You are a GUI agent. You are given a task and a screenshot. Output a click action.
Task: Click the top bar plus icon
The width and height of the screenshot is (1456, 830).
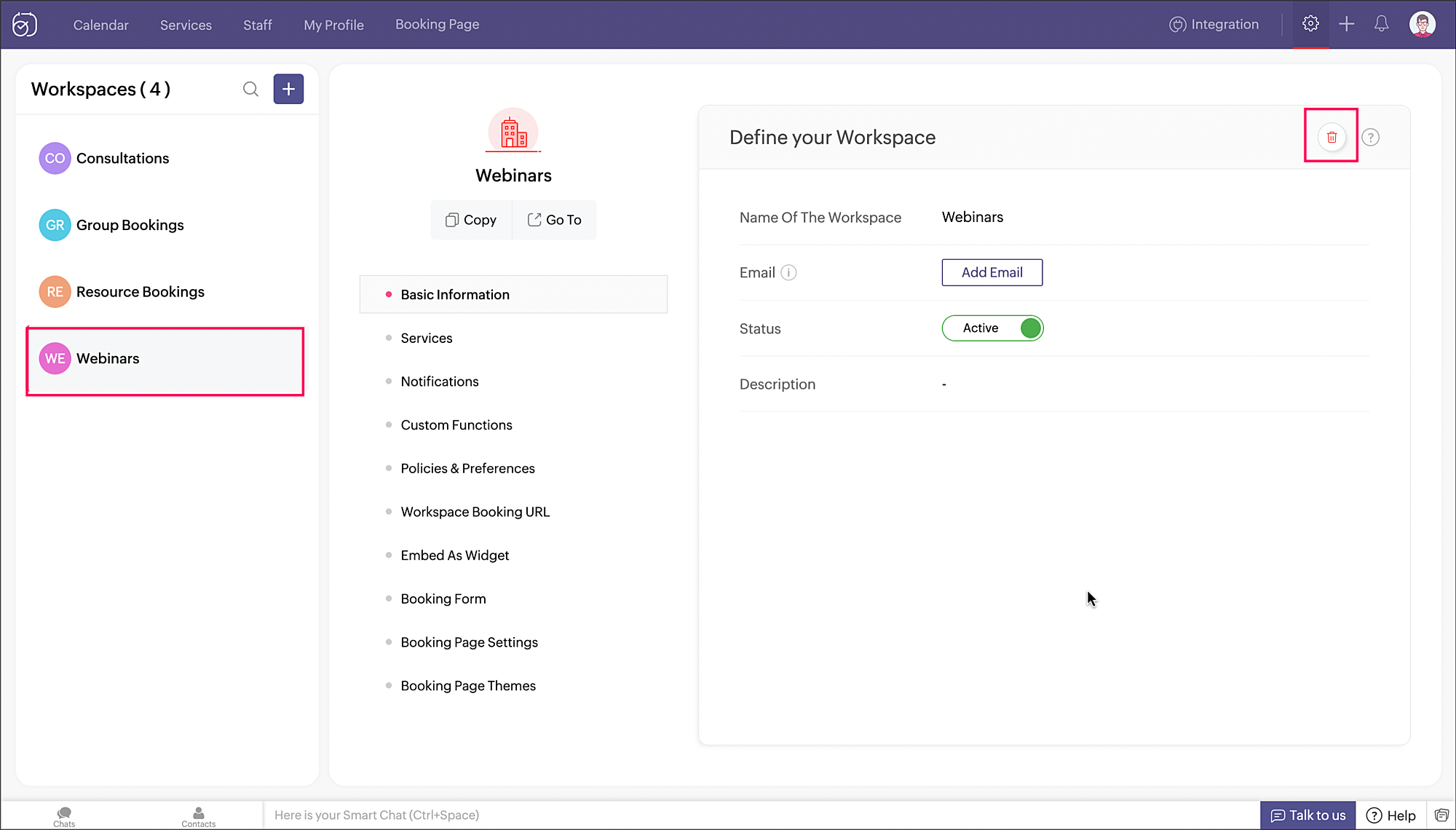point(1346,24)
